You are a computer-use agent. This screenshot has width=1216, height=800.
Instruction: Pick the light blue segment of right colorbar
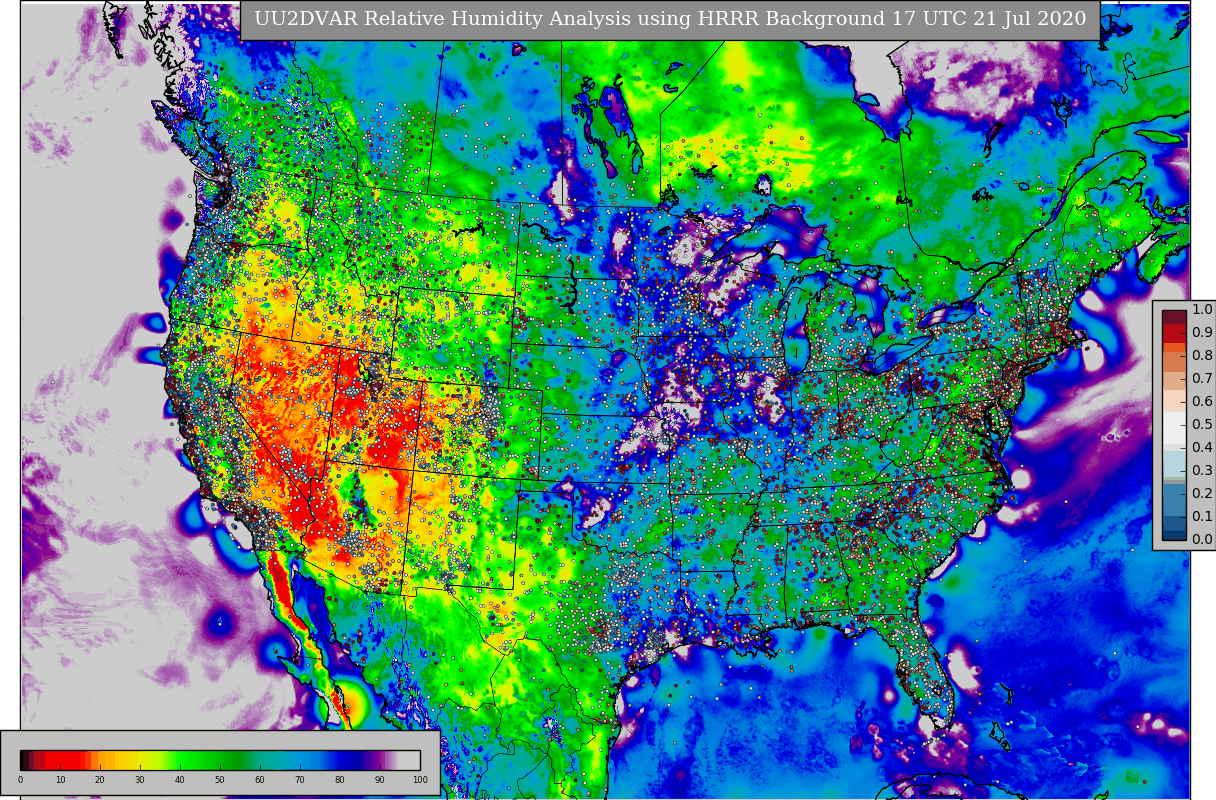click(1174, 464)
